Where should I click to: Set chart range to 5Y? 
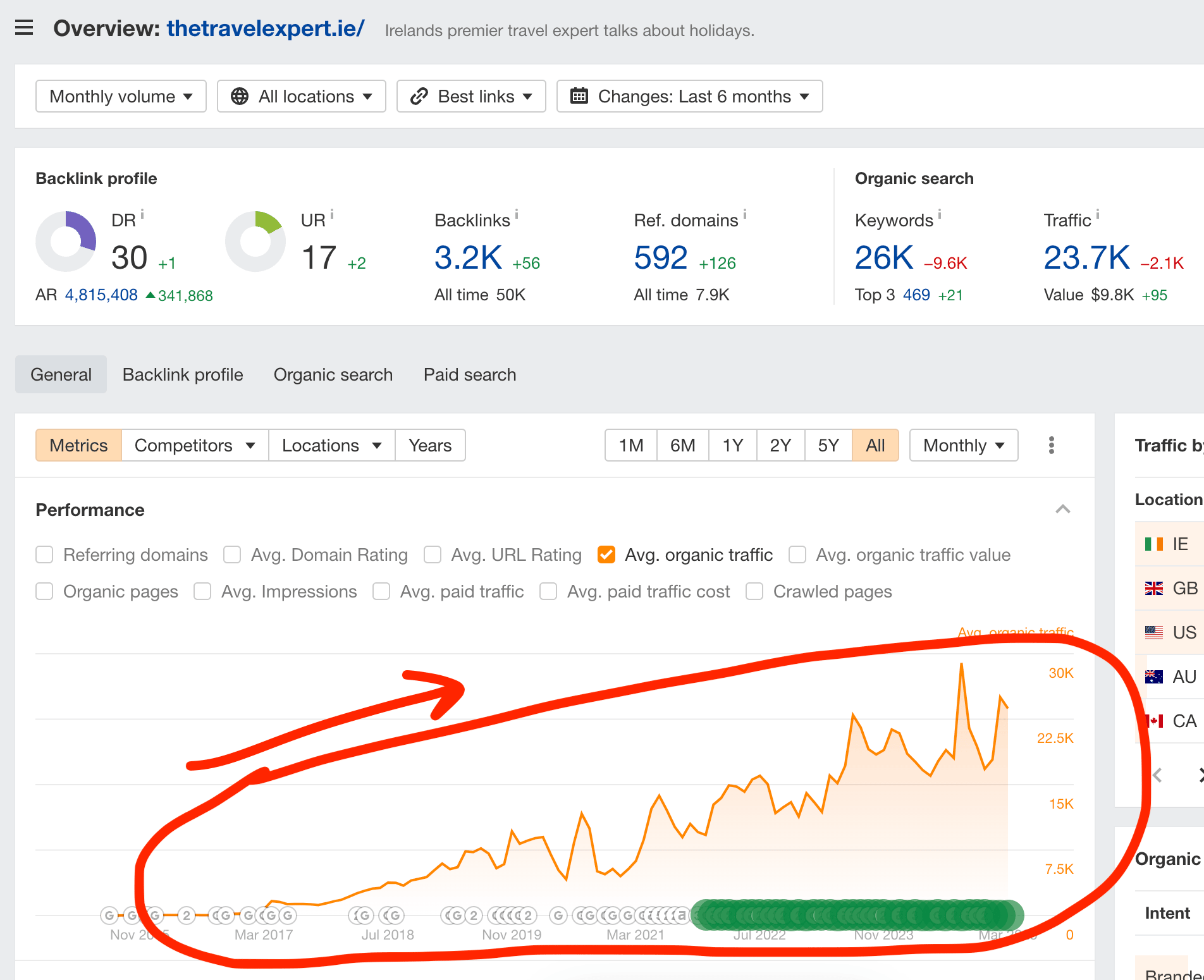(828, 445)
